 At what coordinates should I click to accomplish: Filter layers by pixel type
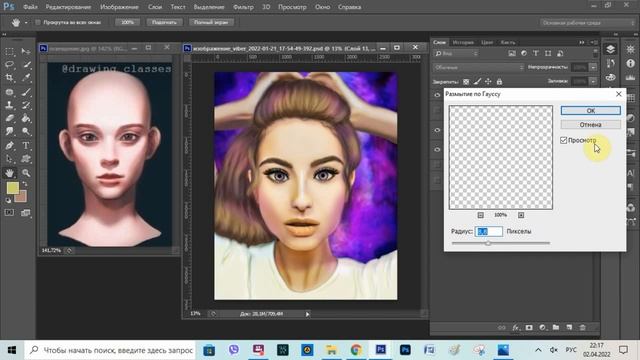(512, 53)
